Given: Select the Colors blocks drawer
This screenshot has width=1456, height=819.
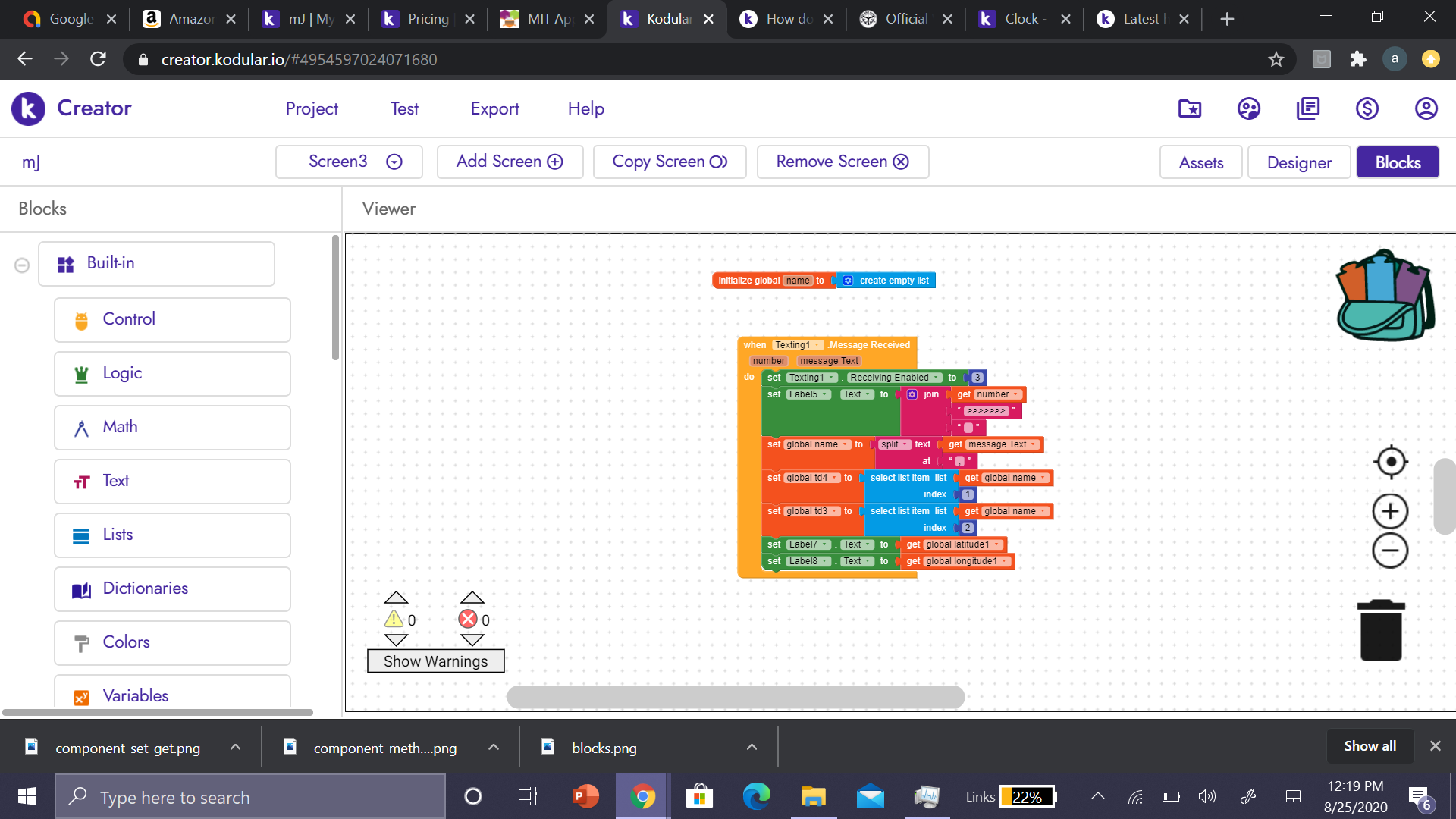Looking at the screenshot, I should click(172, 642).
